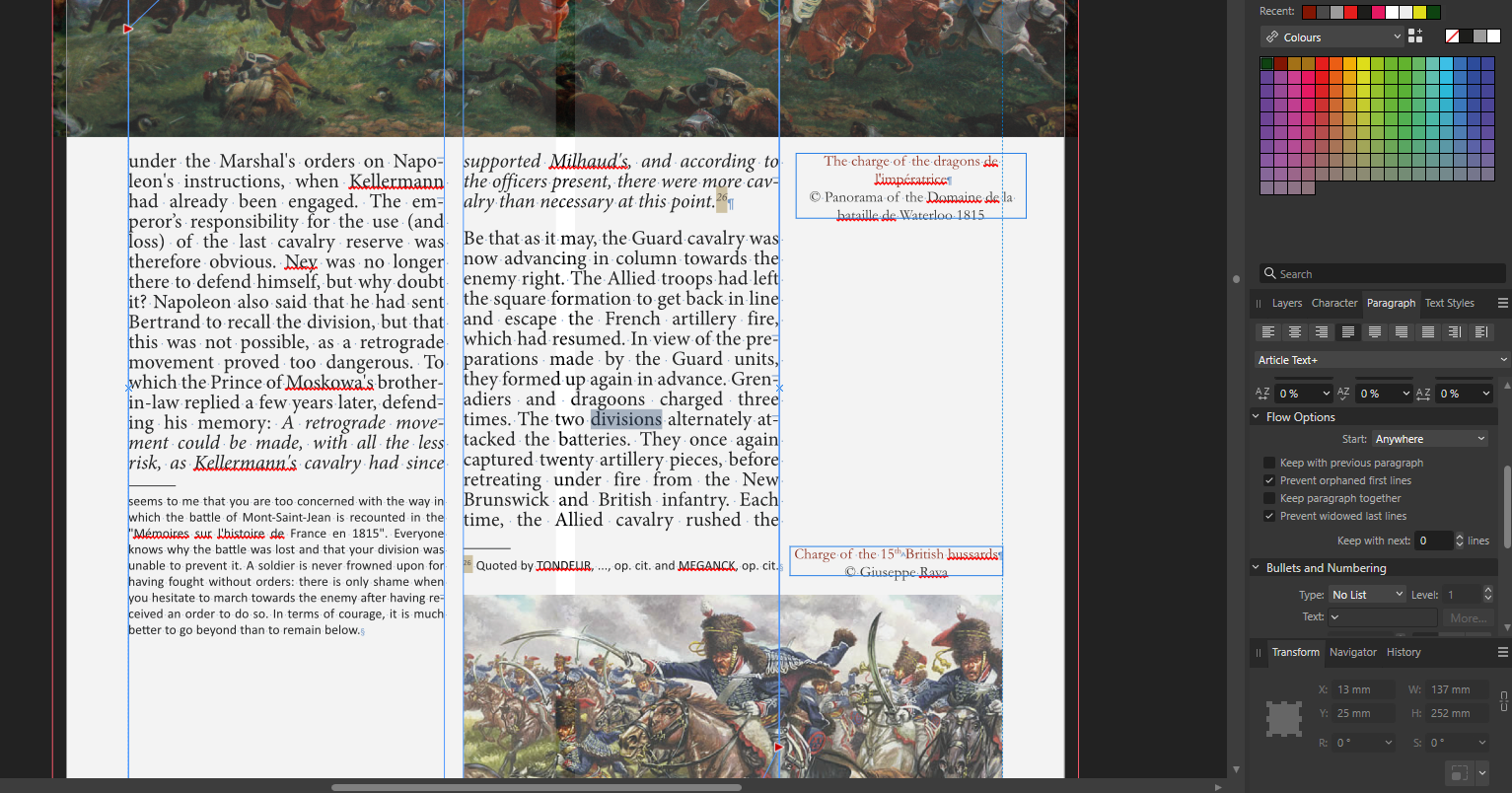Viewport: 1512px width, 793px height.
Task: Adjust Keep with next lines stepper
Action: tap(1460, 541)
